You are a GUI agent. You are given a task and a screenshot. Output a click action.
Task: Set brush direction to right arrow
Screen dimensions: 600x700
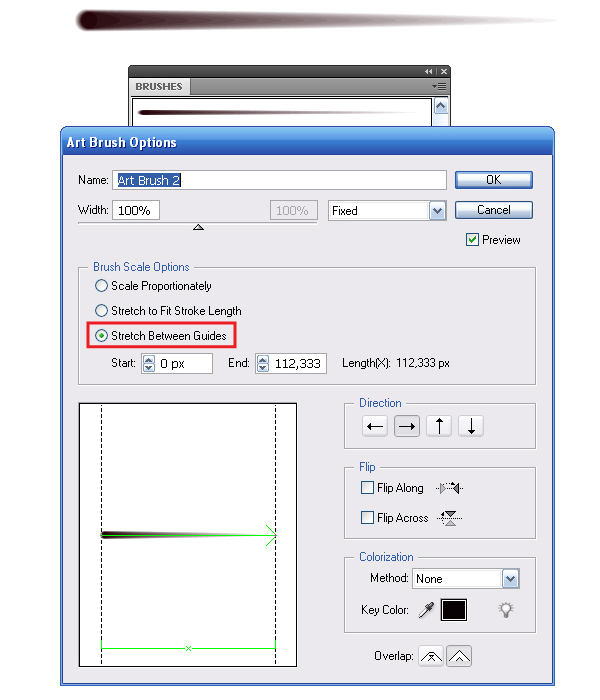(407, 426)
